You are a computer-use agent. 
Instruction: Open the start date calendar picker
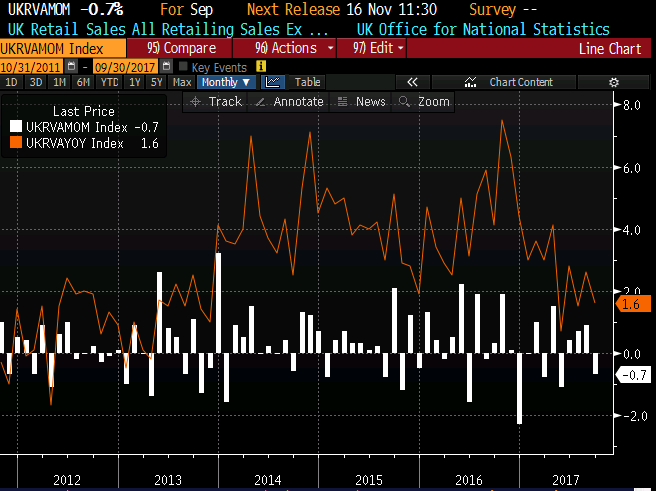(x=70, y=67)
